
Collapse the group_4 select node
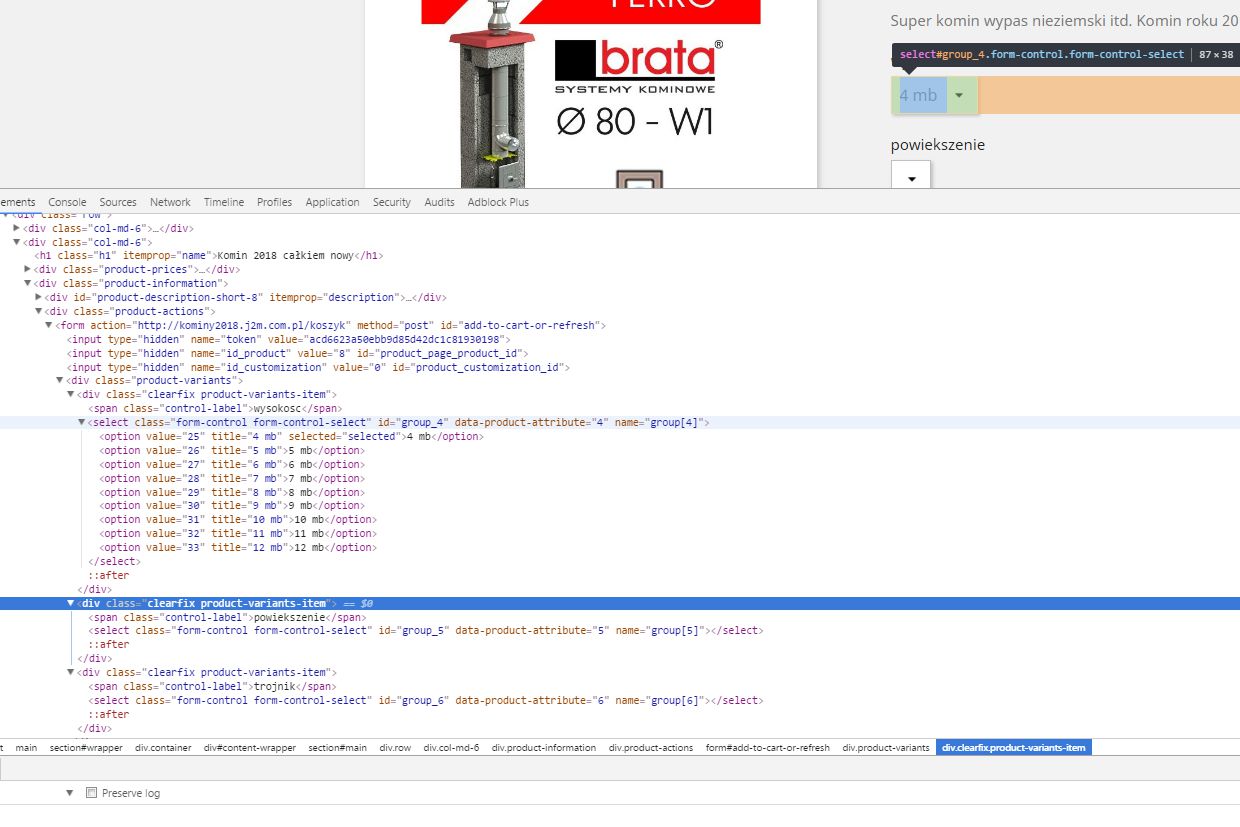click(x=82, y=423)
